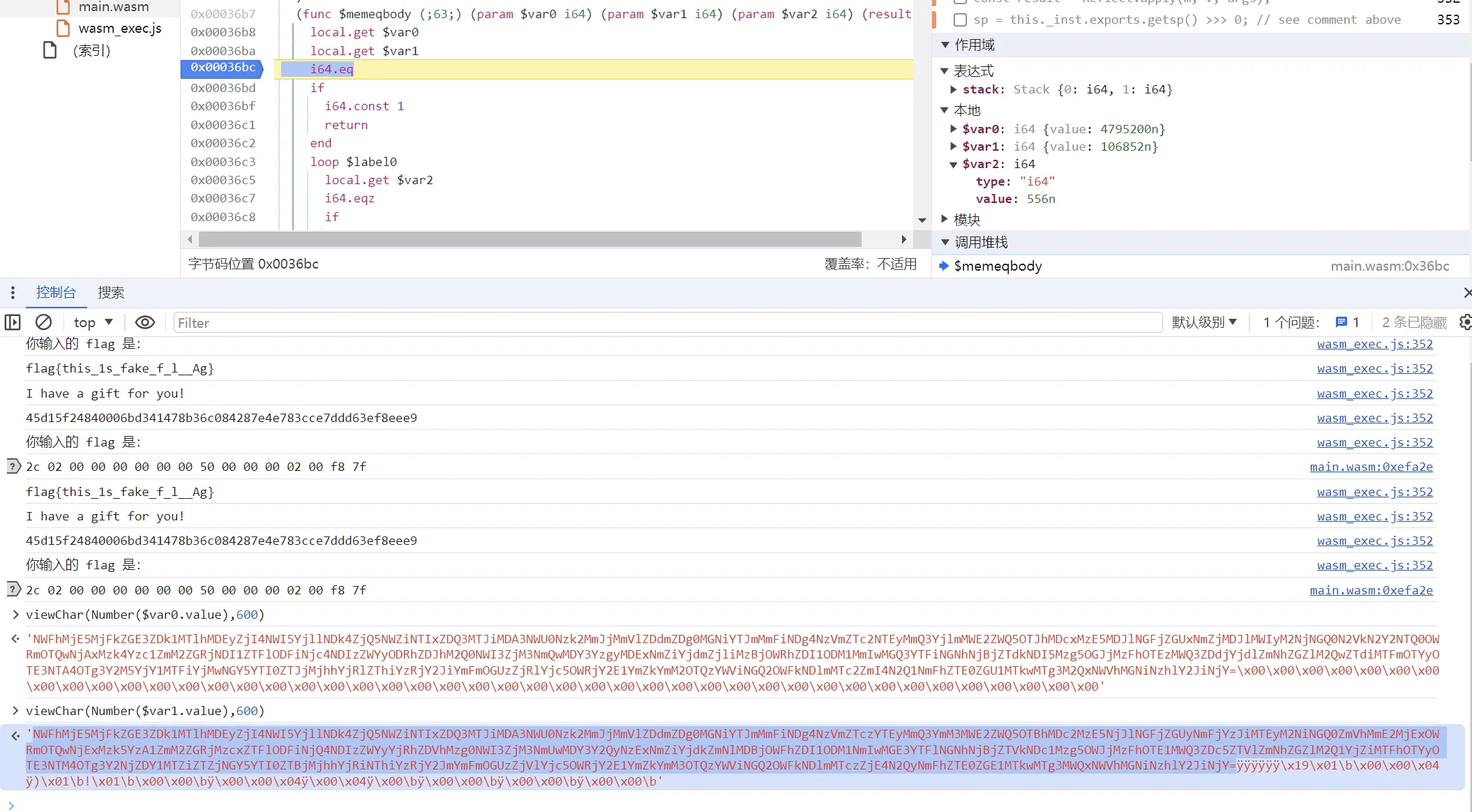Click the question-mark icon on second hex row
This screenshot has width=1472, height=812.
click(x=13, y=589)
